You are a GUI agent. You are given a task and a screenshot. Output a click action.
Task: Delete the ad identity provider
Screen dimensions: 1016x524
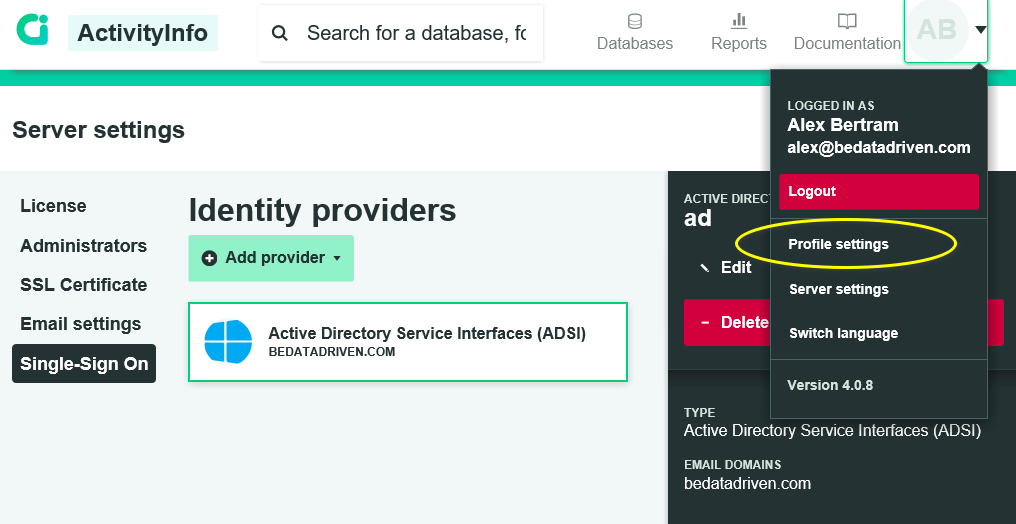coord(727,323)
